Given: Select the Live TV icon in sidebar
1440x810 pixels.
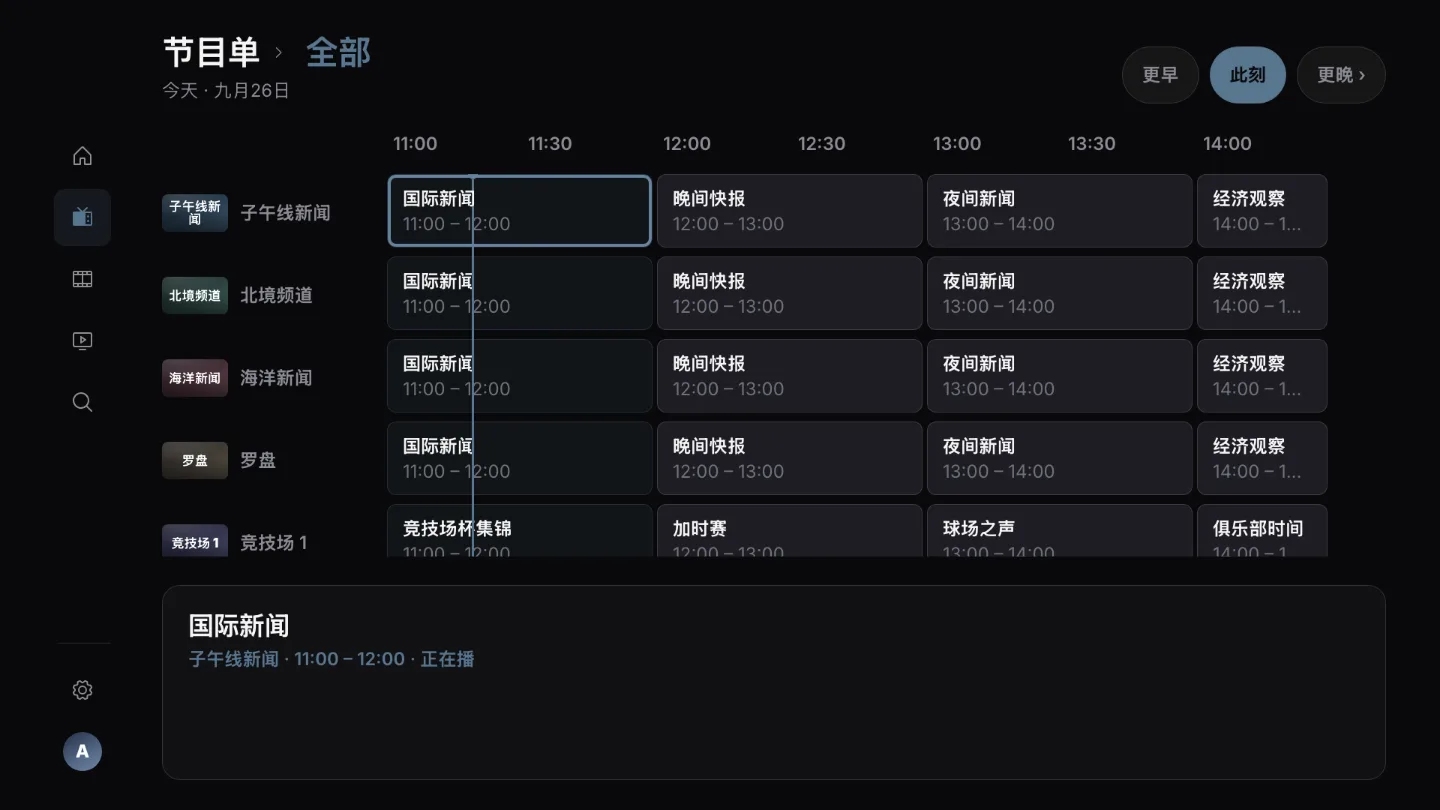Looking at the screenshot, I should coord(82,217).
